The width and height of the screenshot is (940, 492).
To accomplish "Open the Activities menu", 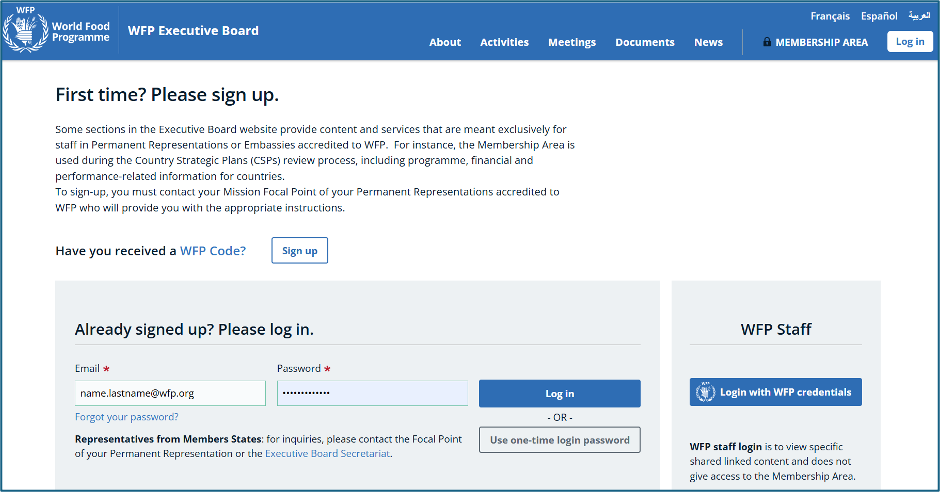I will pos(504,43).
